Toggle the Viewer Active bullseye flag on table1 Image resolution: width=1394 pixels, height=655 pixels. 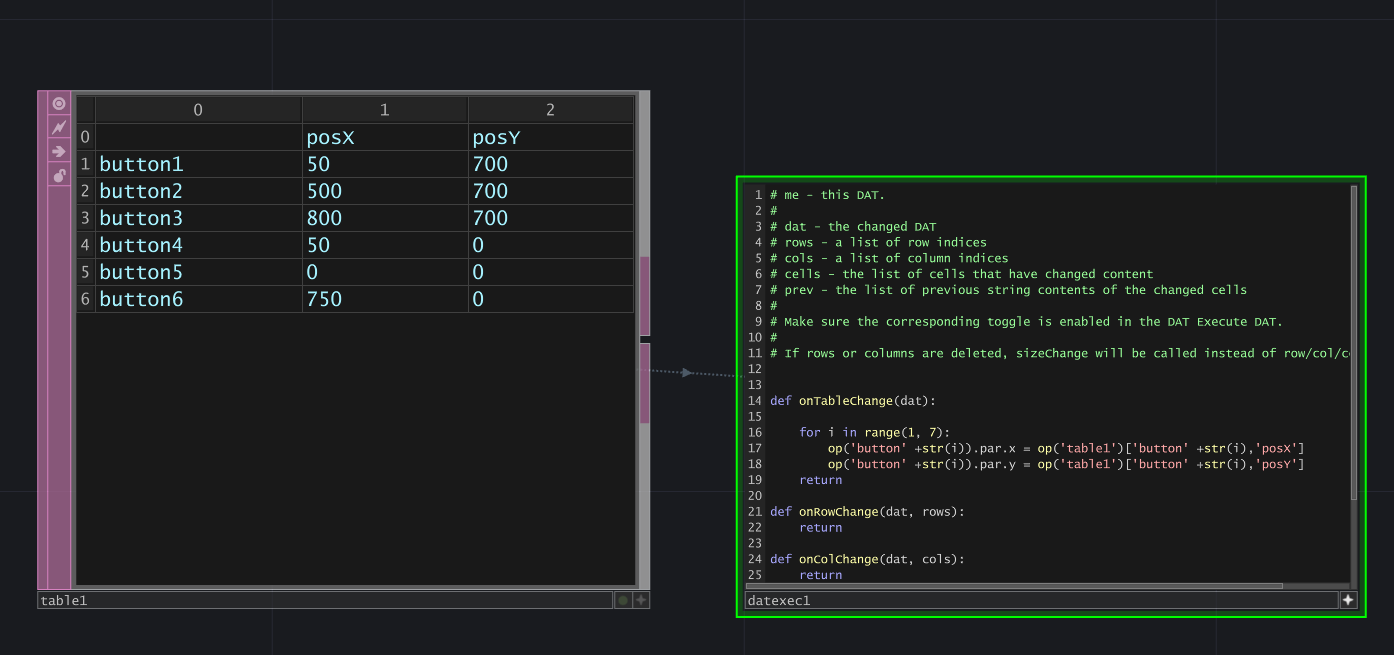pyautogui.click(x=58, y=103)
